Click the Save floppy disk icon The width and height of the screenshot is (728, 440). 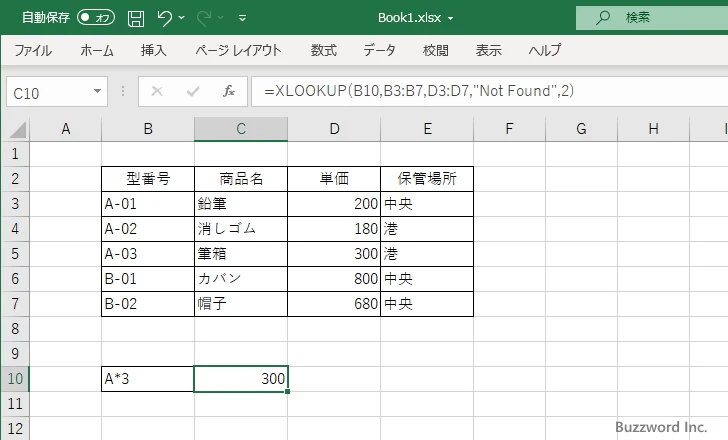[x=136, y=18]
